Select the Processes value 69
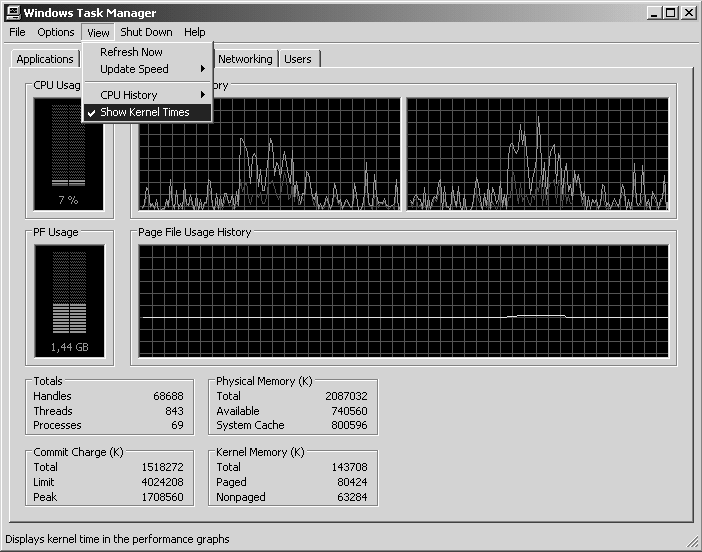702x552 pixels. [x=177, y=425]
